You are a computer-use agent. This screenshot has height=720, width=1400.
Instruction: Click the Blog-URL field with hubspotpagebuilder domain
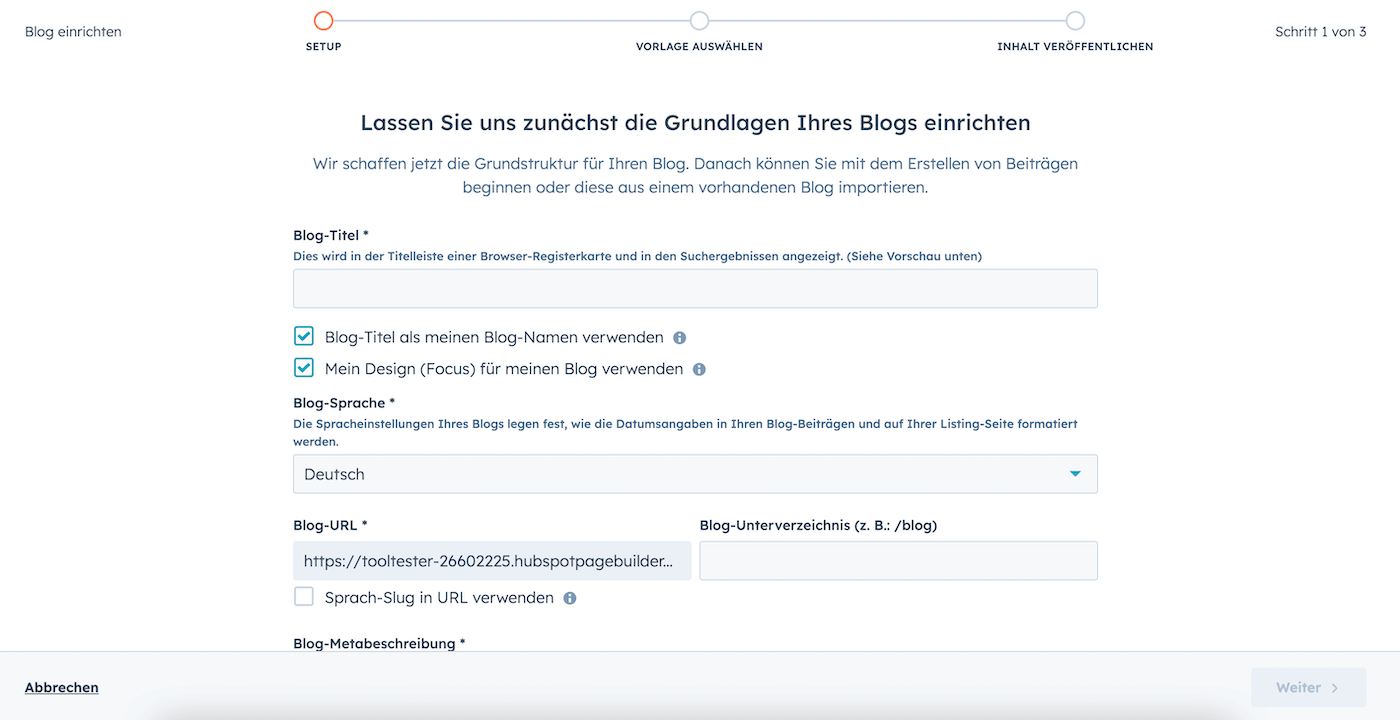pyautogui.click(x=492, y=561)
